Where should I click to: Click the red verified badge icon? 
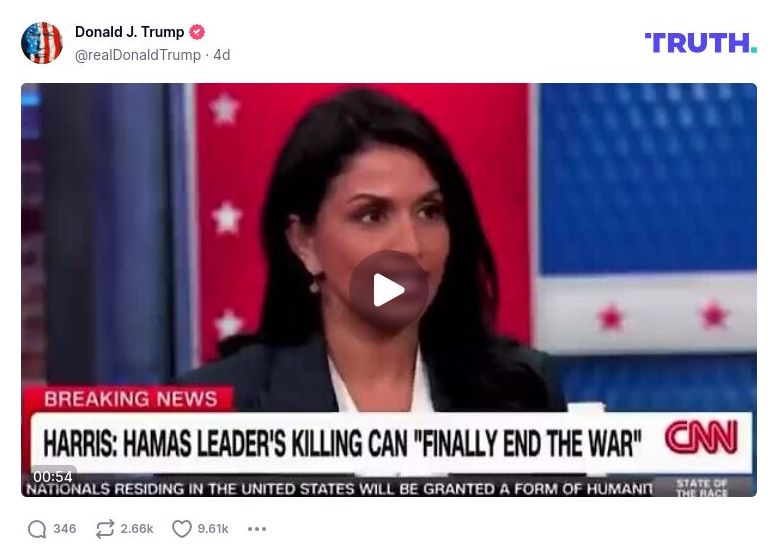coord(197,32)
